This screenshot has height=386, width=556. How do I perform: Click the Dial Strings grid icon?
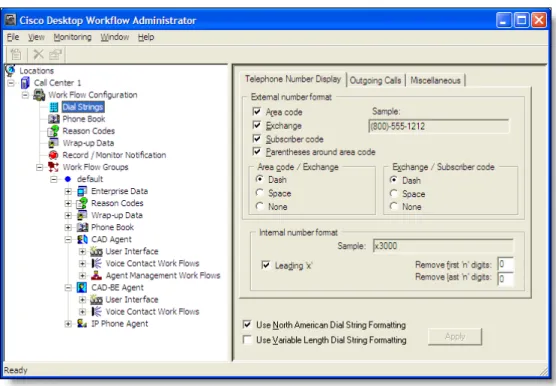tap(54, 107)
